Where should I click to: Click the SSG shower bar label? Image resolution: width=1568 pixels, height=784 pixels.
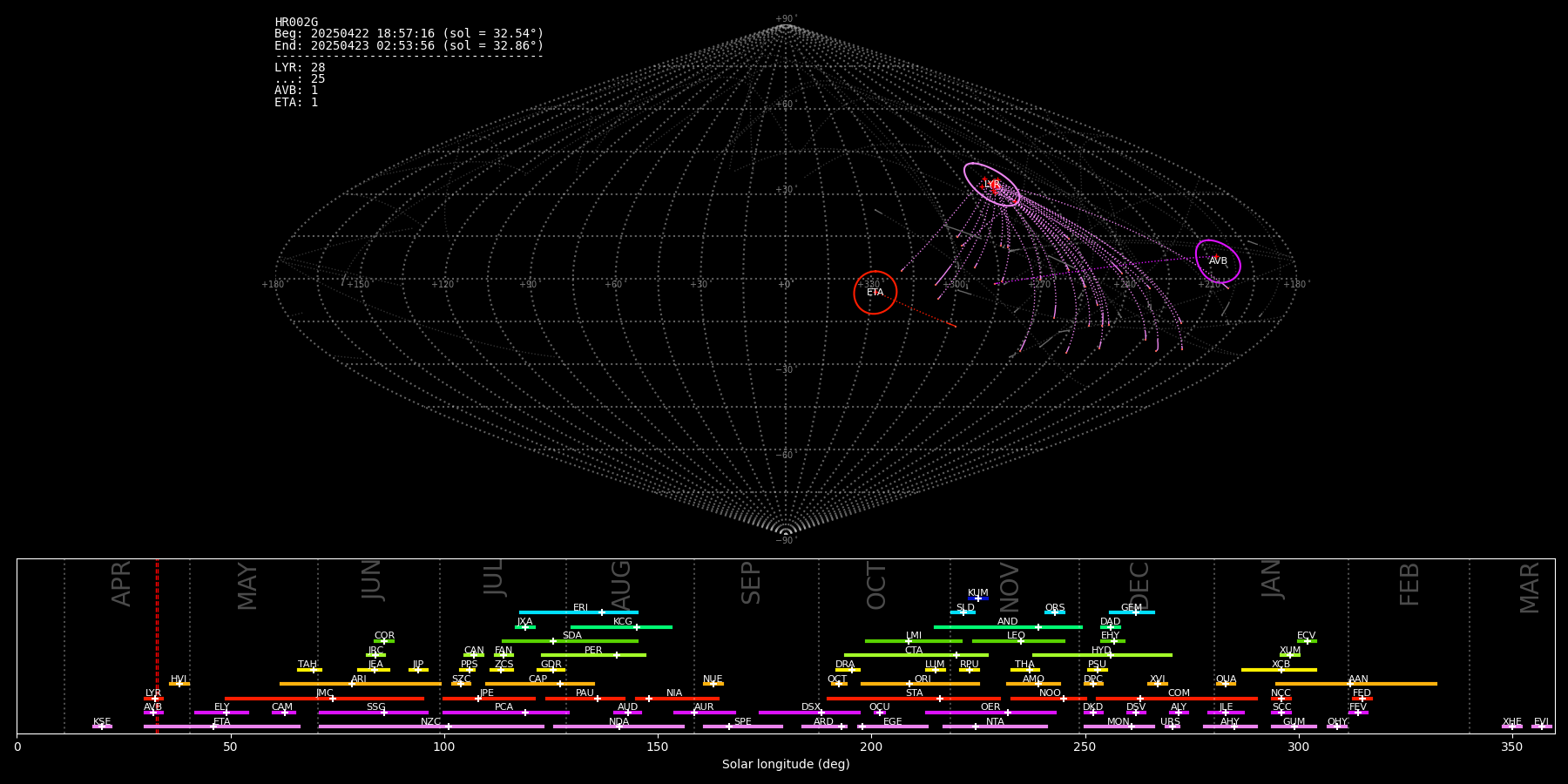(x=375, y=707)
